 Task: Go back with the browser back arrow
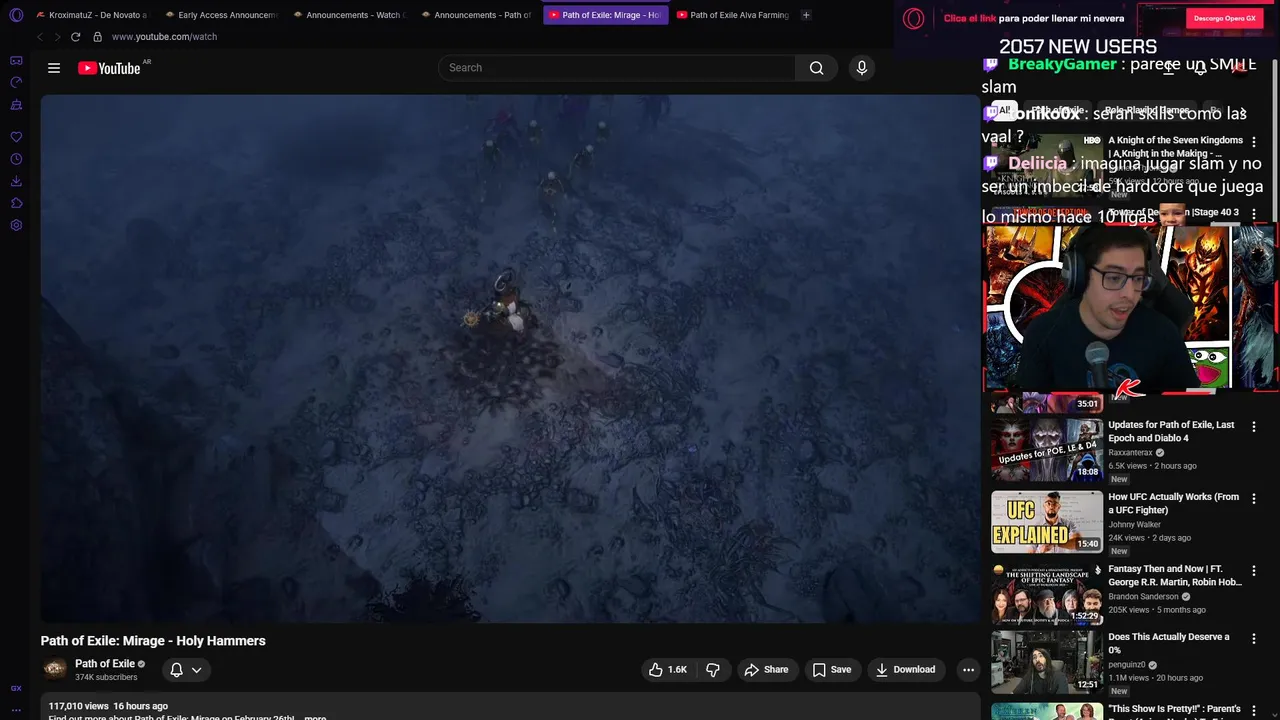click(40, 37)
